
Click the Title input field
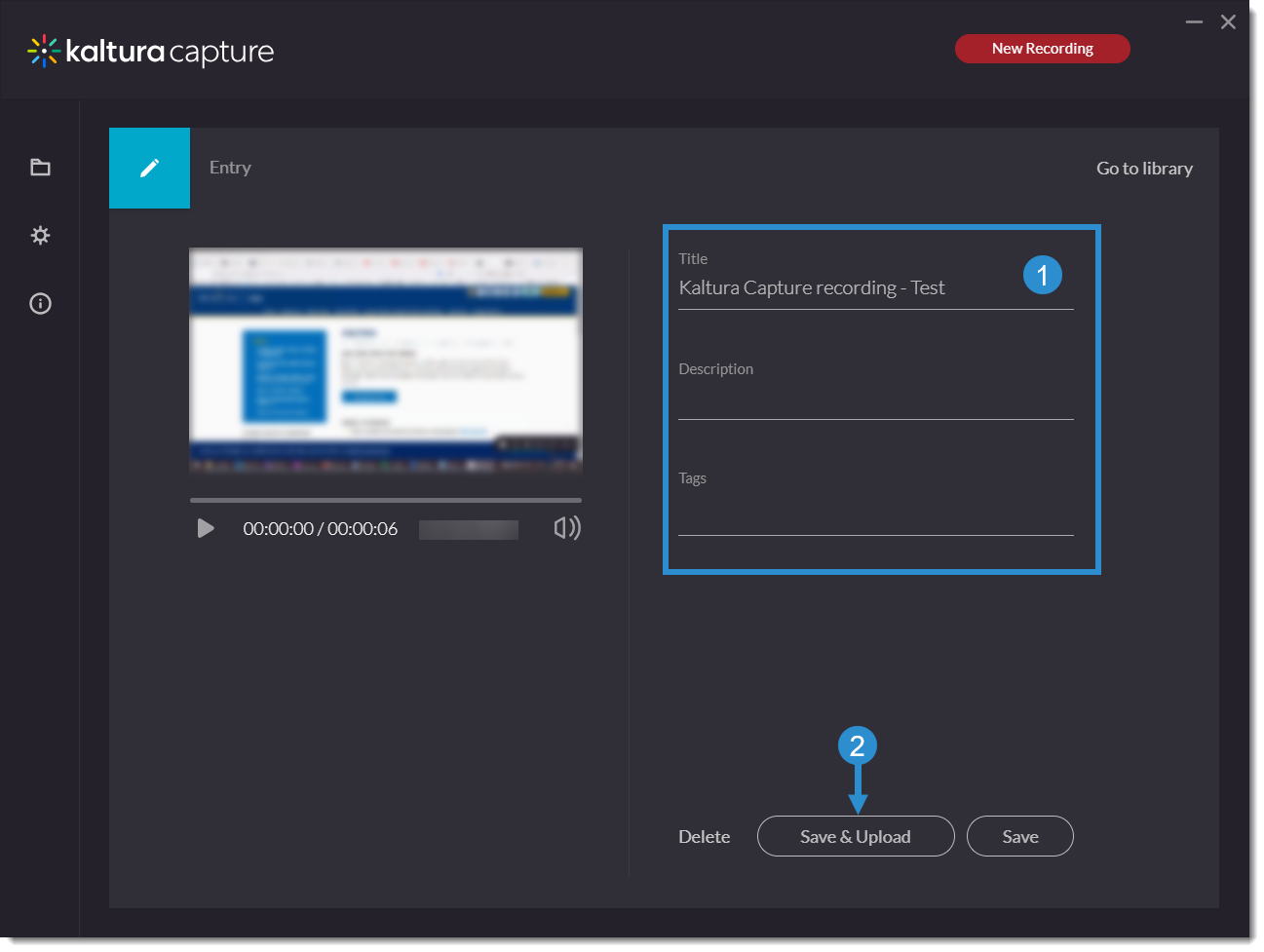[x=848, y=288]
